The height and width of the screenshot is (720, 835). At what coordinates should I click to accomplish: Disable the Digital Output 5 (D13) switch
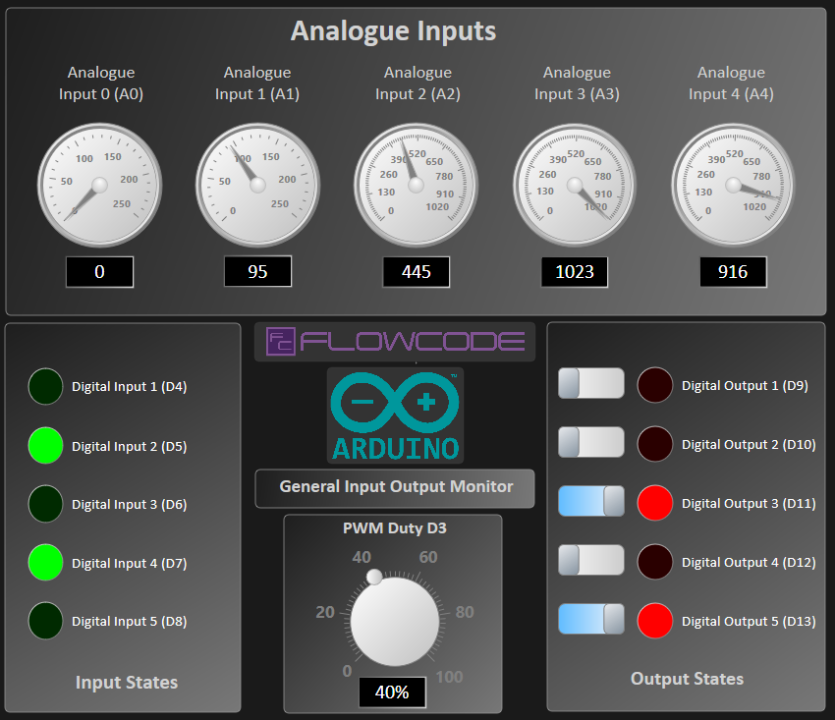pos(591,620)
